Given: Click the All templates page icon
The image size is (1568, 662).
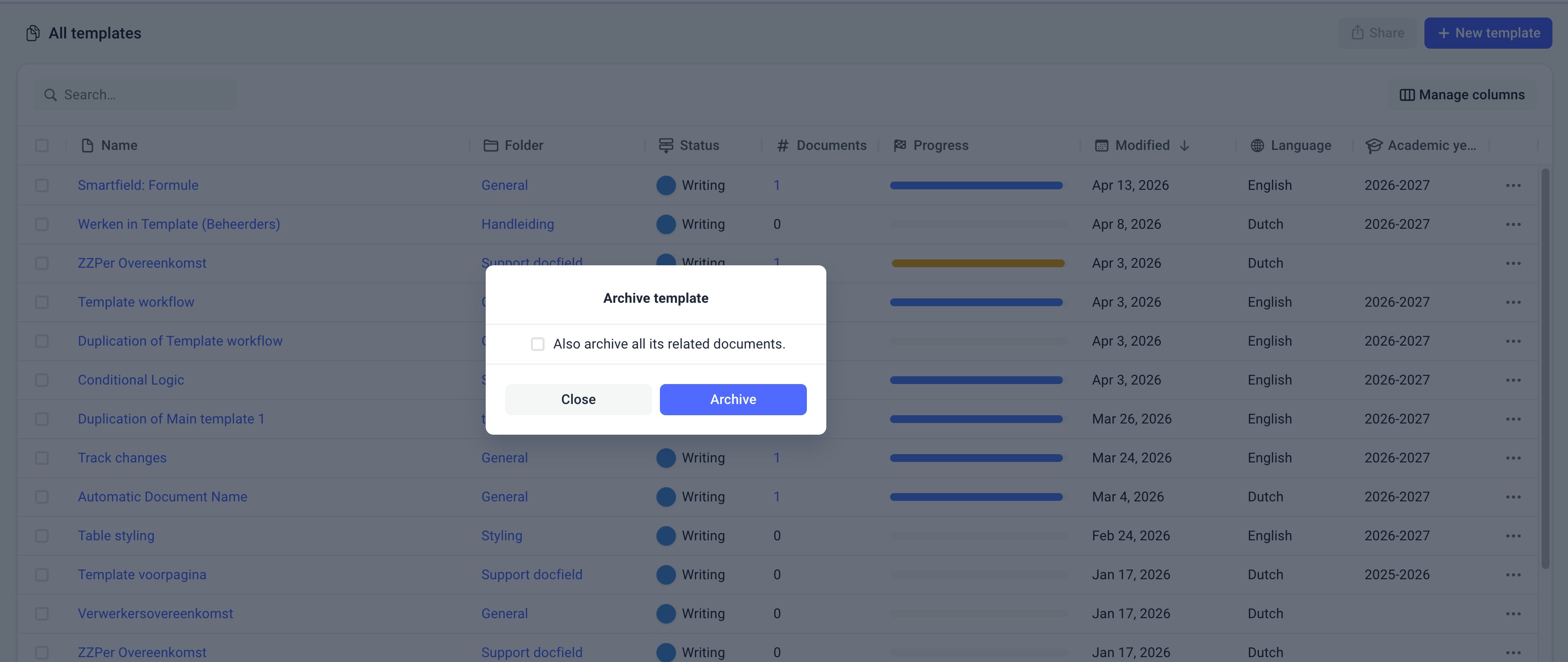Looking at the screenshot, I should tap(33, 33).
